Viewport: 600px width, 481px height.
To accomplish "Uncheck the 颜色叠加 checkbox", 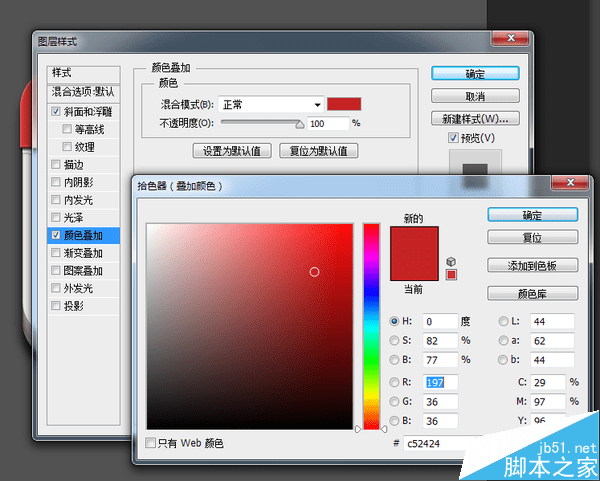I will point(56,235).
